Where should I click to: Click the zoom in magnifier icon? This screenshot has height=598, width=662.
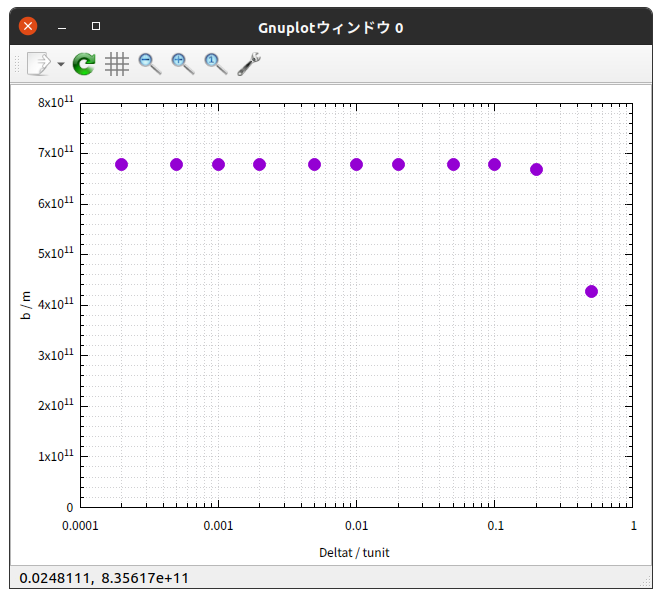pos(183,64)
